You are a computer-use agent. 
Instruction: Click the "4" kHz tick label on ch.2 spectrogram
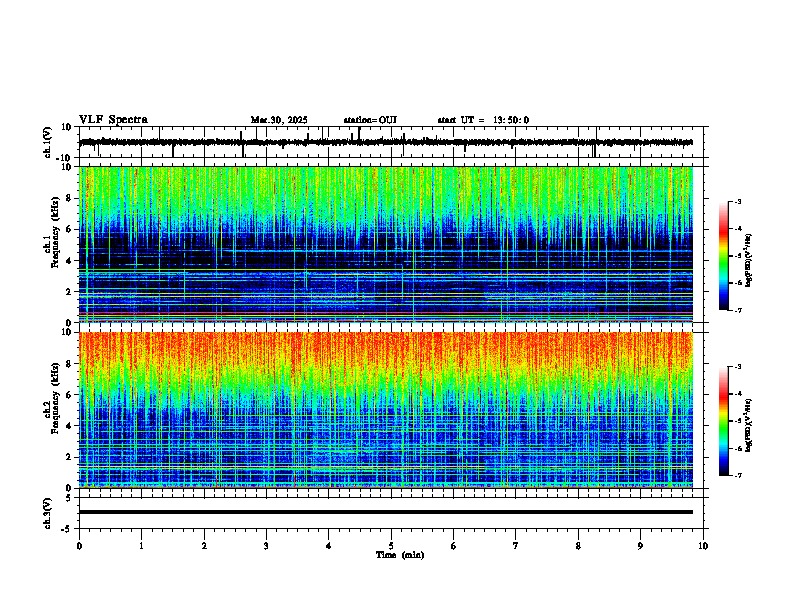(69, 426)
